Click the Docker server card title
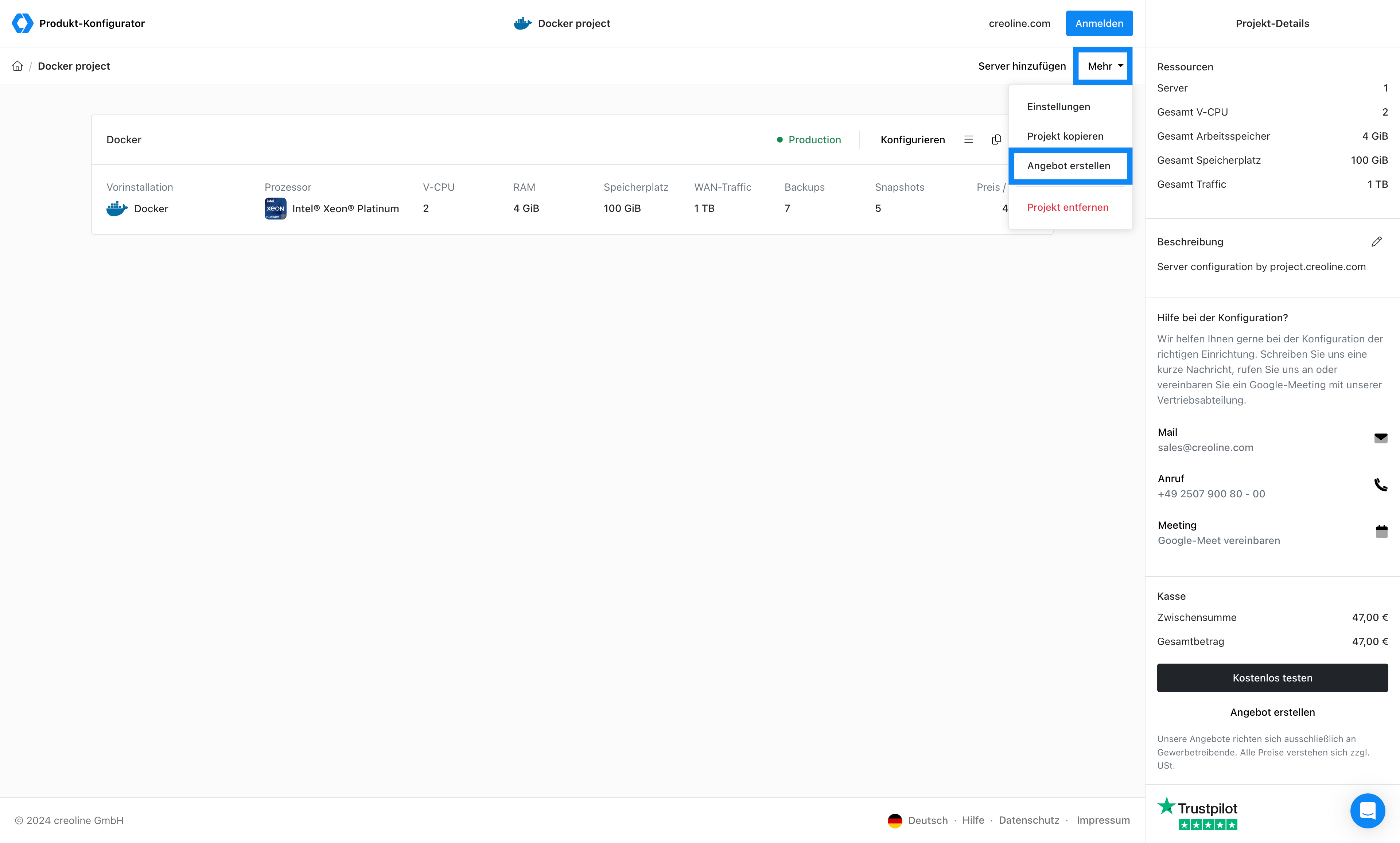Screen dimensions: 1400x843 click(124, 140)
